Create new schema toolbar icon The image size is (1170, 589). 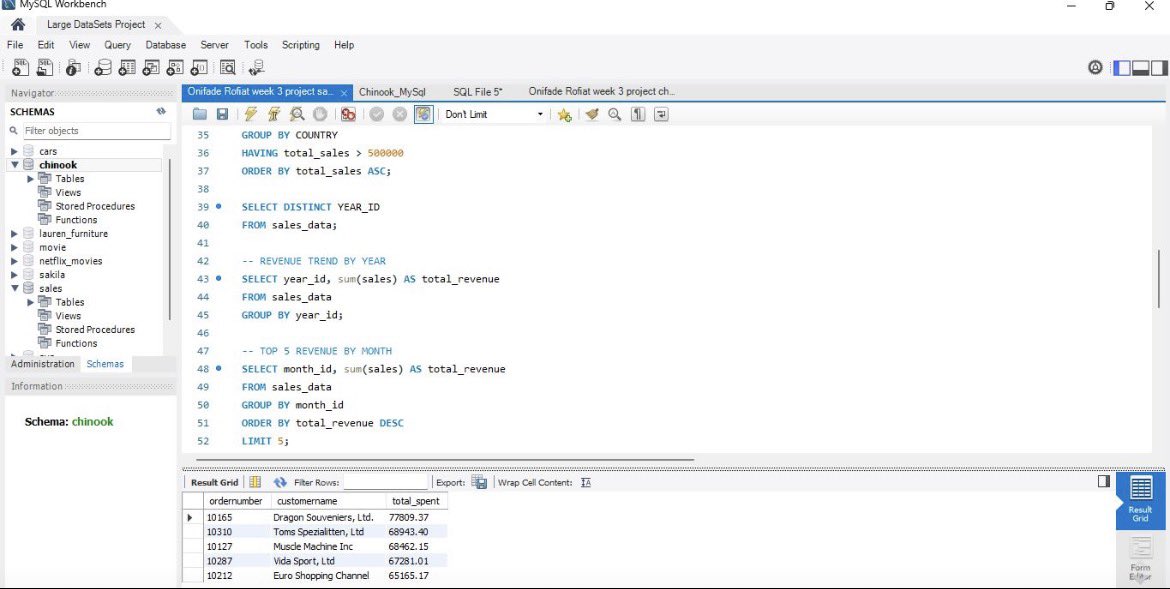pyautogui.click(x=102, y=68)
